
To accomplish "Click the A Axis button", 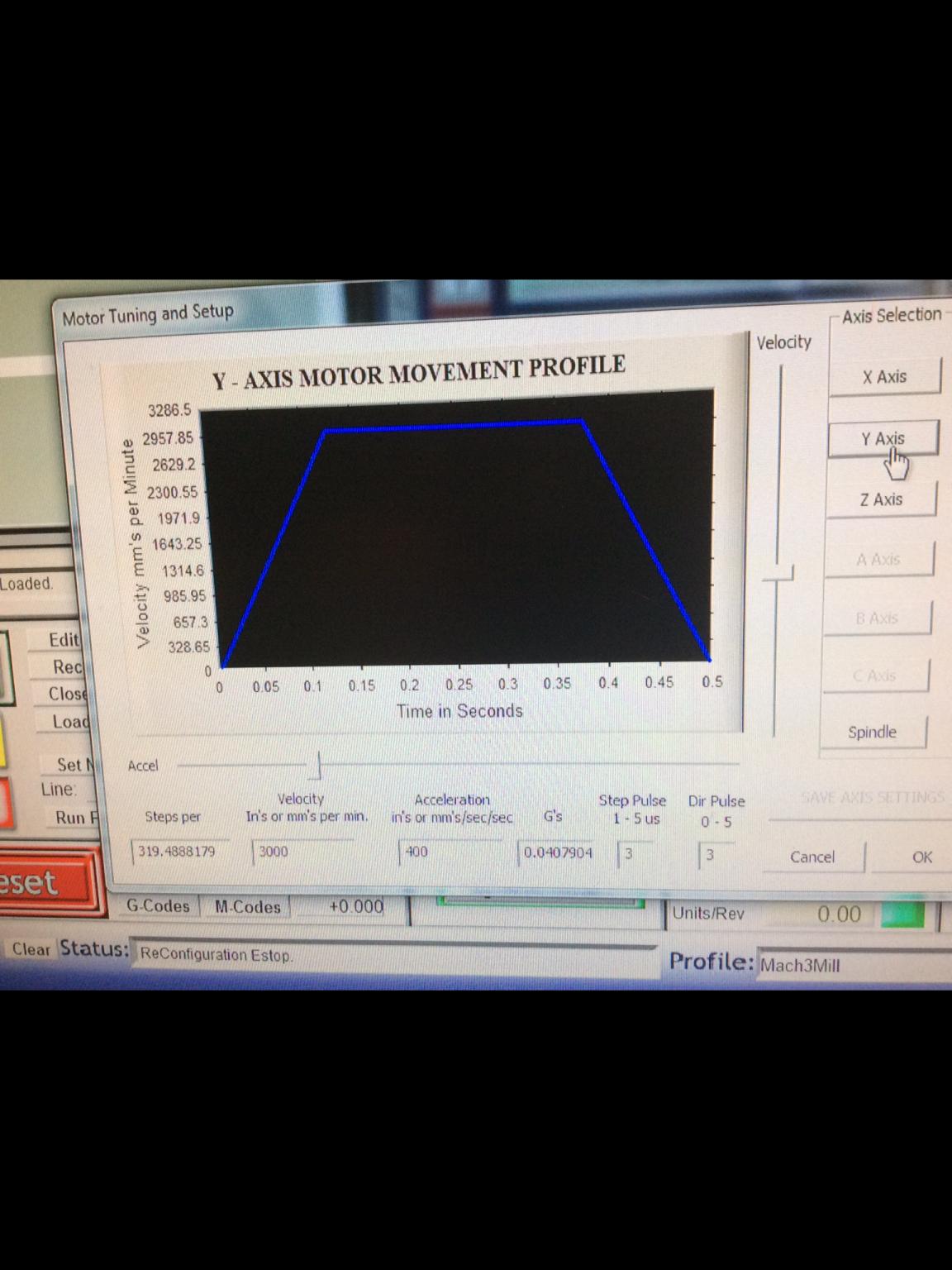I will pos(878,560).
